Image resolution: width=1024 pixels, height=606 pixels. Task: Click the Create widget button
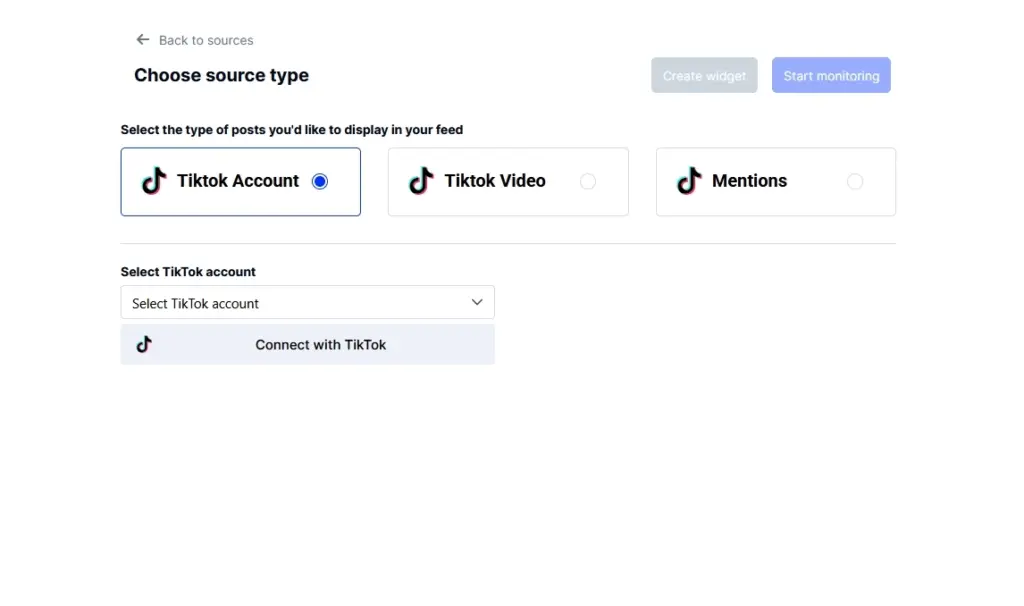(x=704, y=75)
